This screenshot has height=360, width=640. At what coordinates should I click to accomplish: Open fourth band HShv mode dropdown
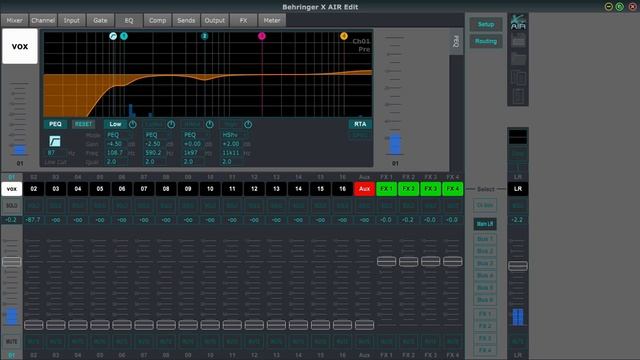[x=235, y=135]
